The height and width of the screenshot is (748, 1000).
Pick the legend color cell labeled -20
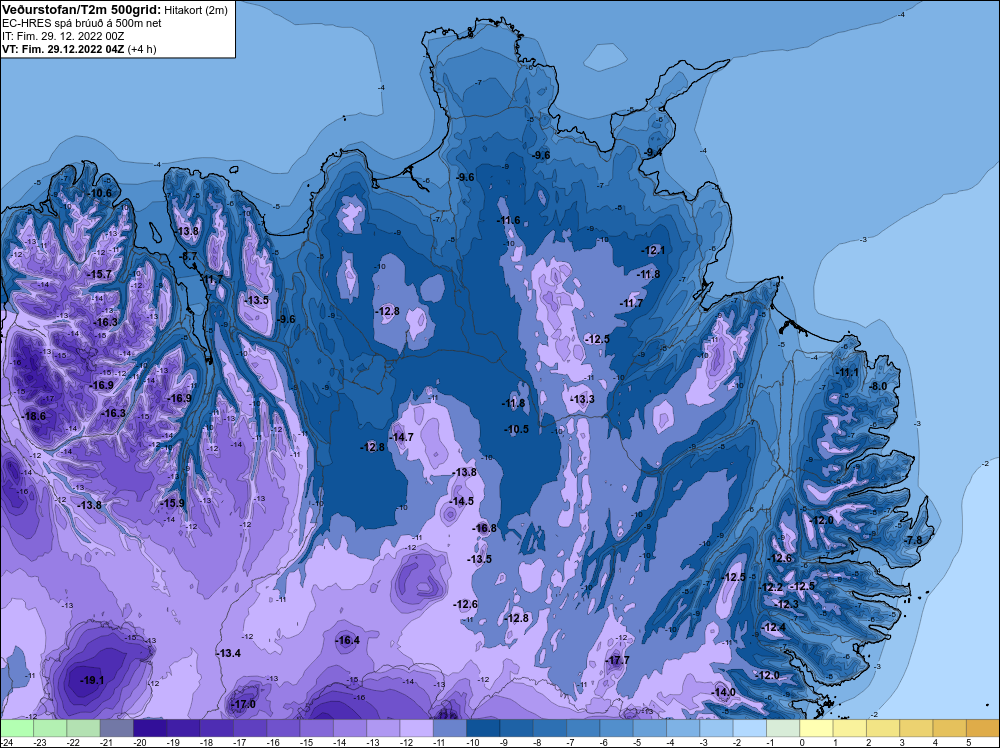[x=150, y=728]
